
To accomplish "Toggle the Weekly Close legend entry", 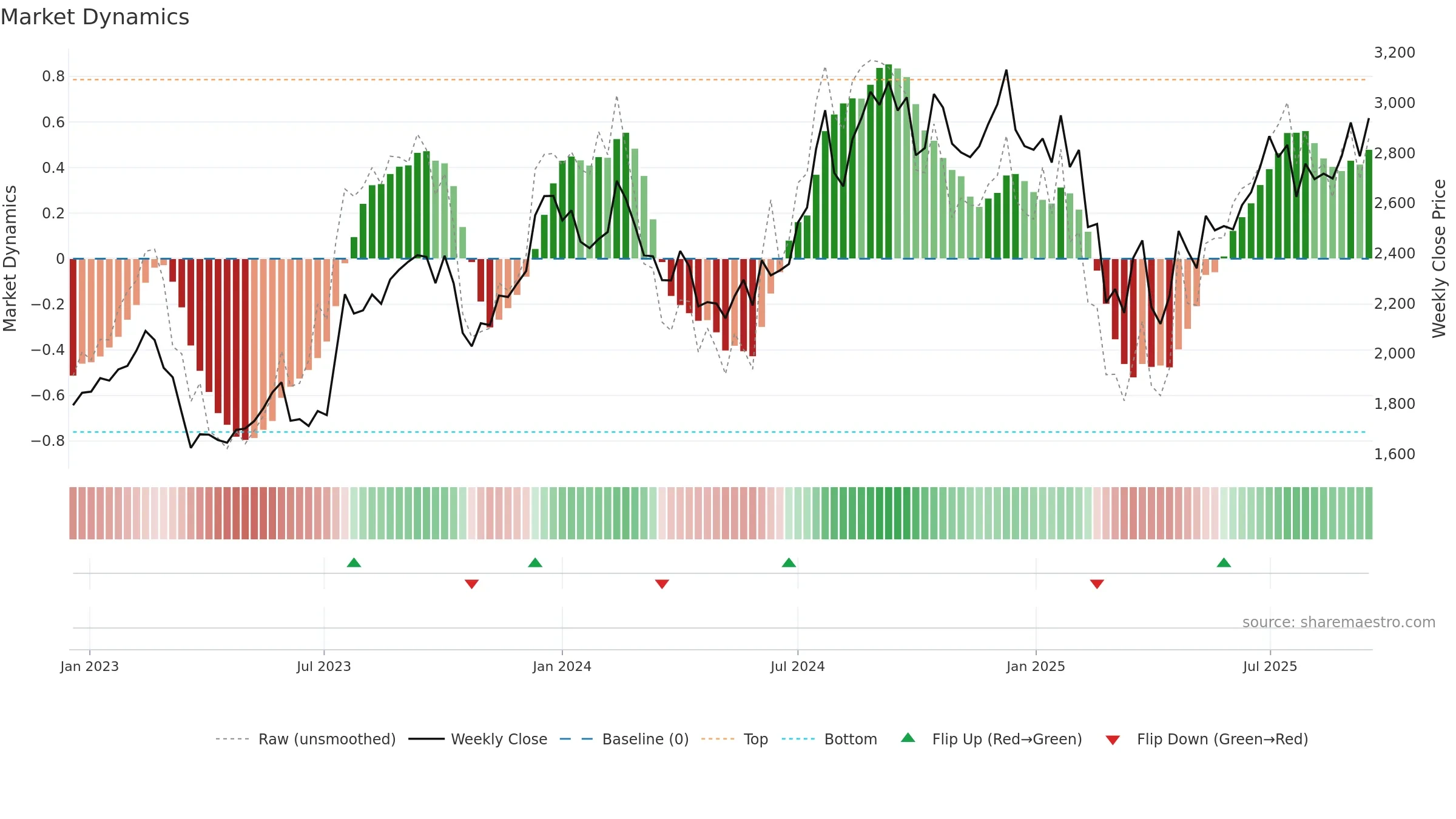I will (x=478, y=739).
